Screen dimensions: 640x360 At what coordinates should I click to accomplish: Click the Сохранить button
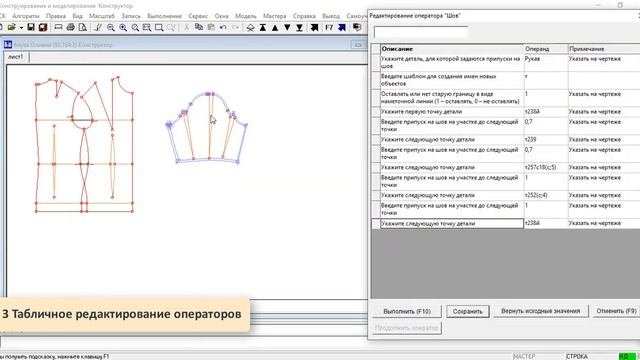coord(468,311)
